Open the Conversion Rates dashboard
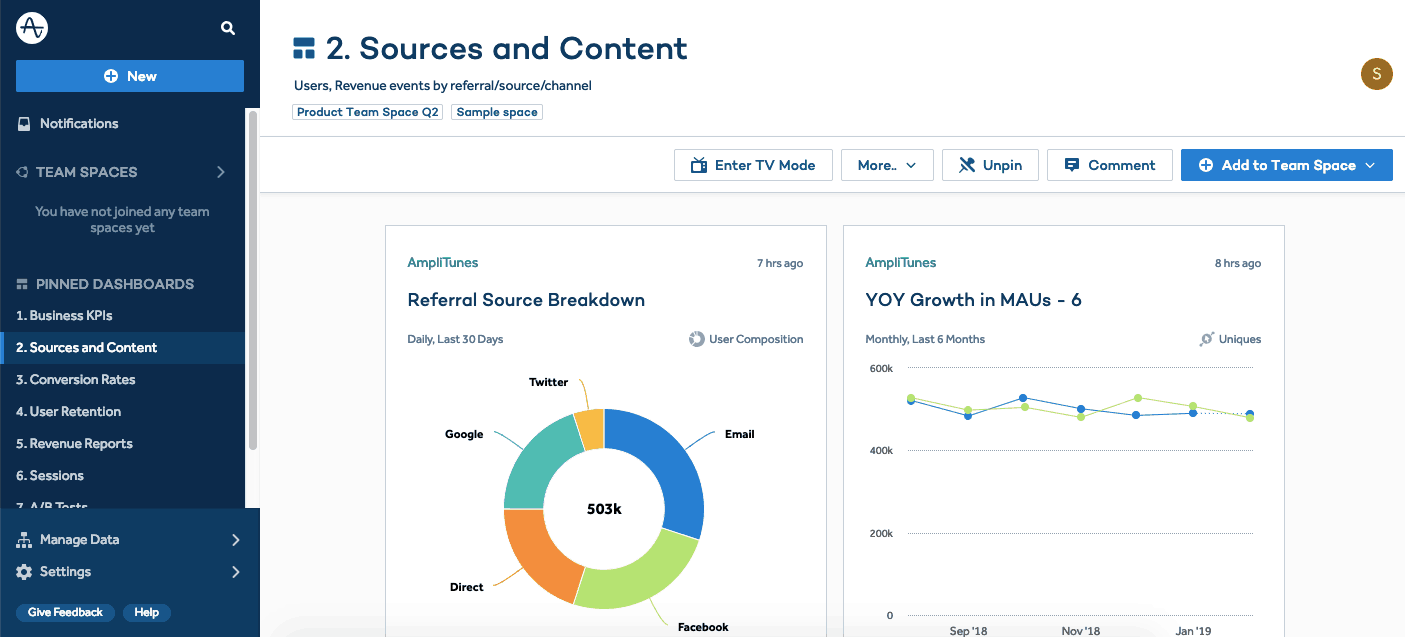The width and height of the screenshot is (1405, 637). click(75, 380)
